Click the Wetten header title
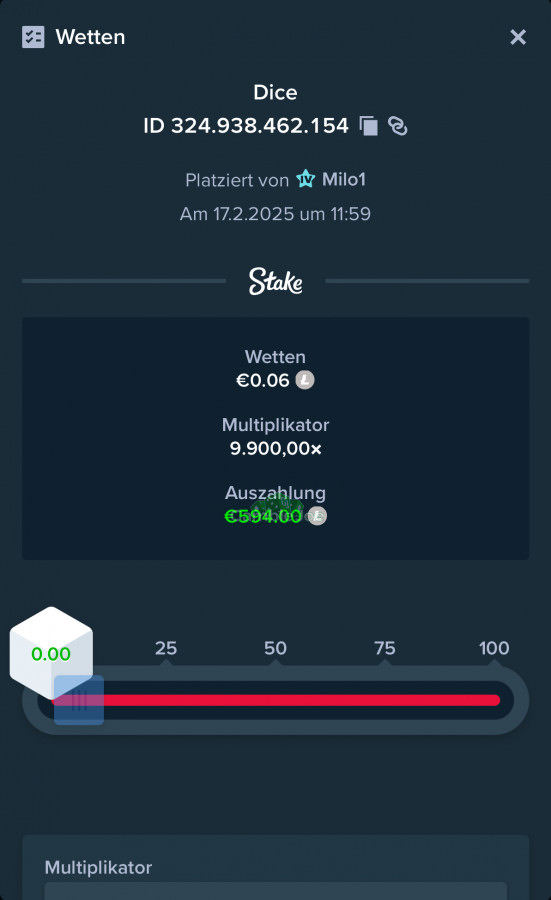Image resolution: width=551 pixels, height=900 pixels. [x=90, y=37]
